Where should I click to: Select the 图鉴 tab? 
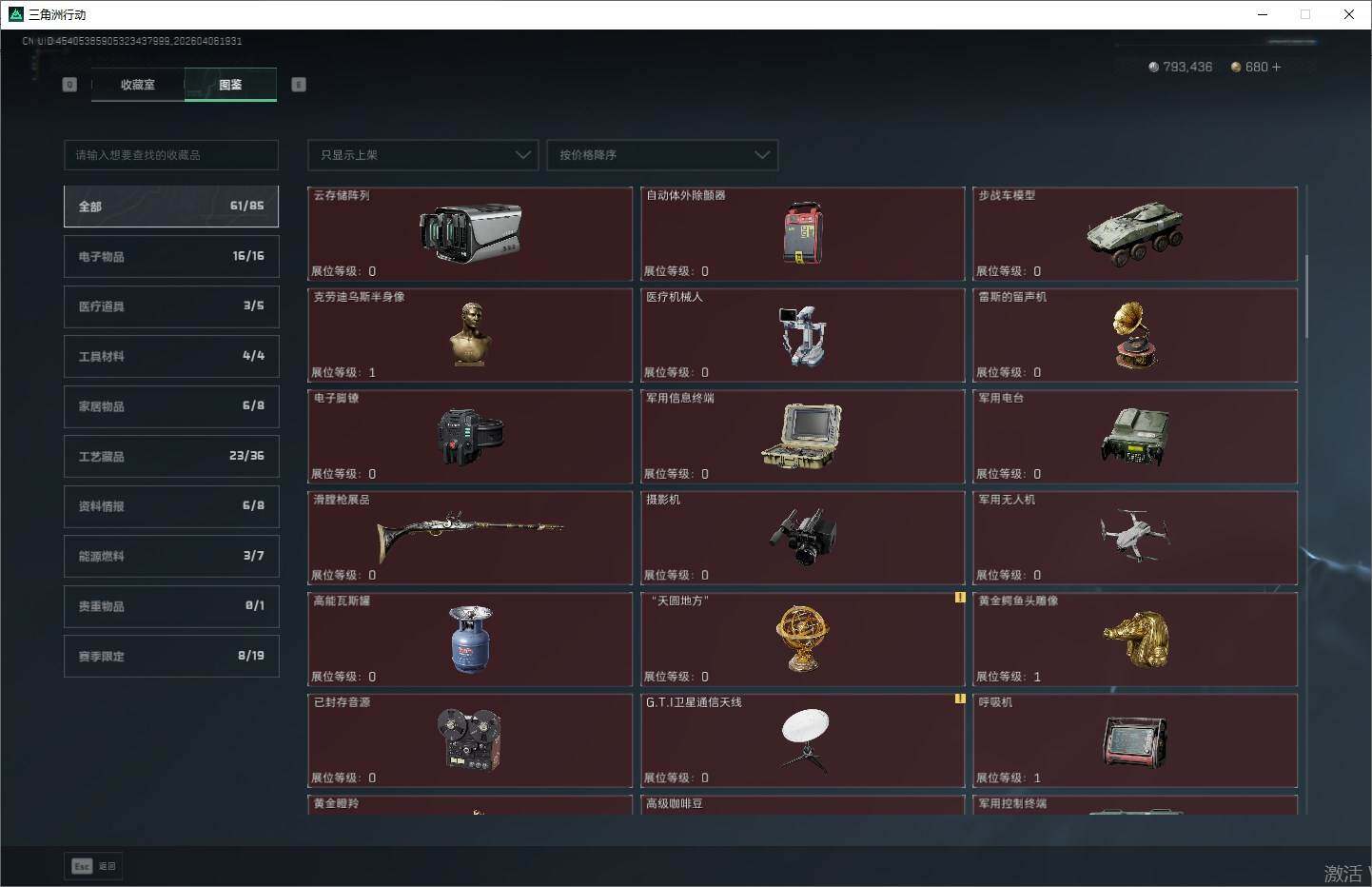tap(230, 85)
